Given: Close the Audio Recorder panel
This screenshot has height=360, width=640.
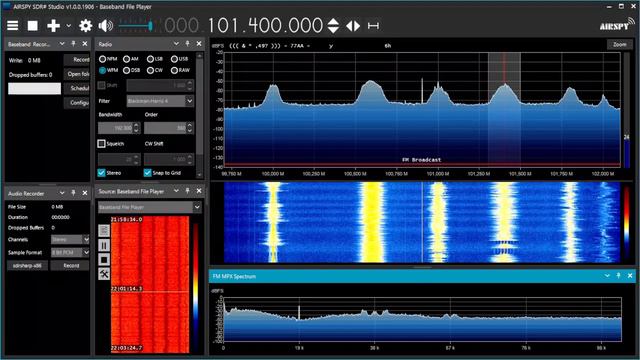Looking at the screenshot, I should click(85, 193).
